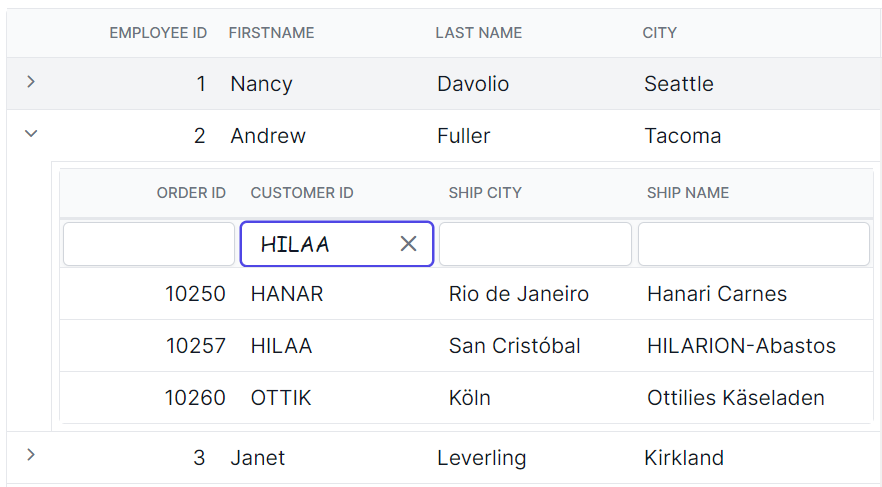Click the Ship Name filter field
This screenshot has height=487, width=882.
pos(754,244)
